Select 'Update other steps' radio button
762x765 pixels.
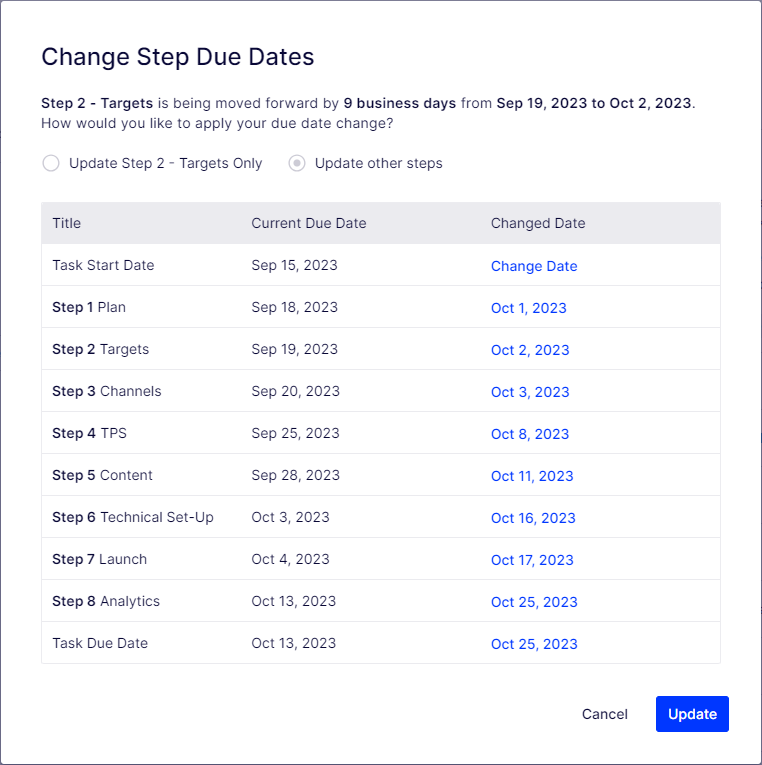click(x=297, y=163)
